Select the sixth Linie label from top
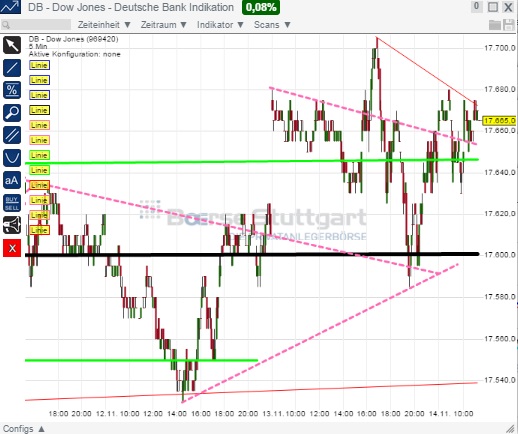The width and height of the screenshot is (518, 434). (x=39, y=140)
